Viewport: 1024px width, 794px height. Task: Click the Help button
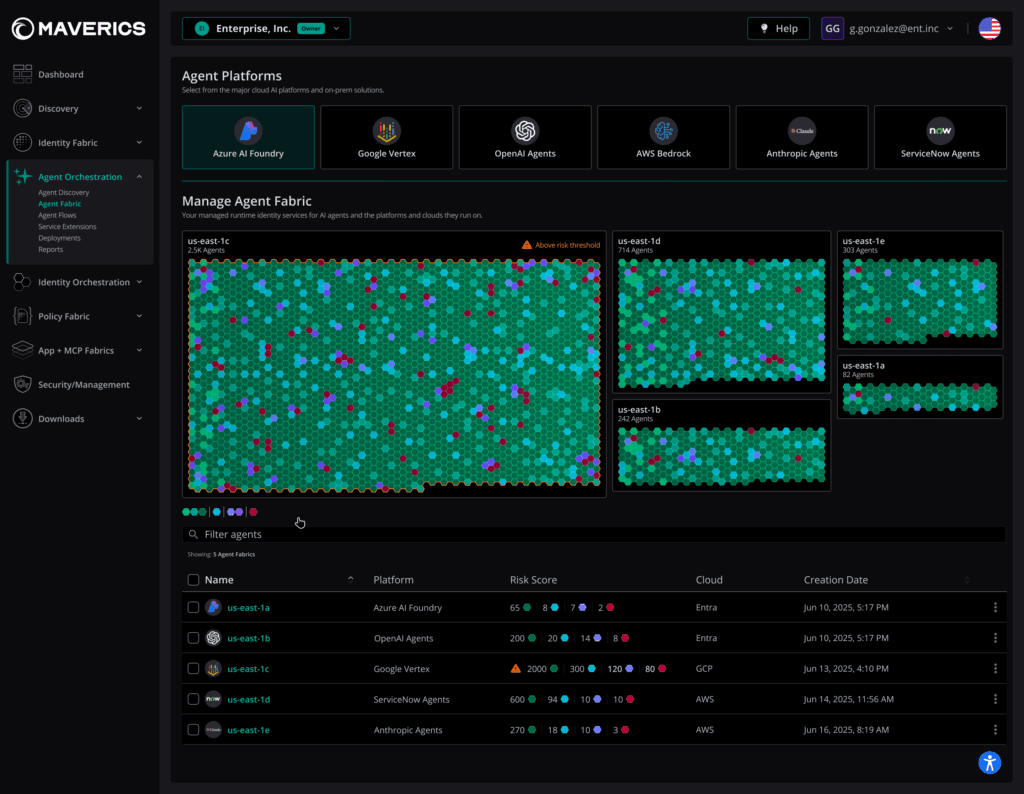click(778, 29)
